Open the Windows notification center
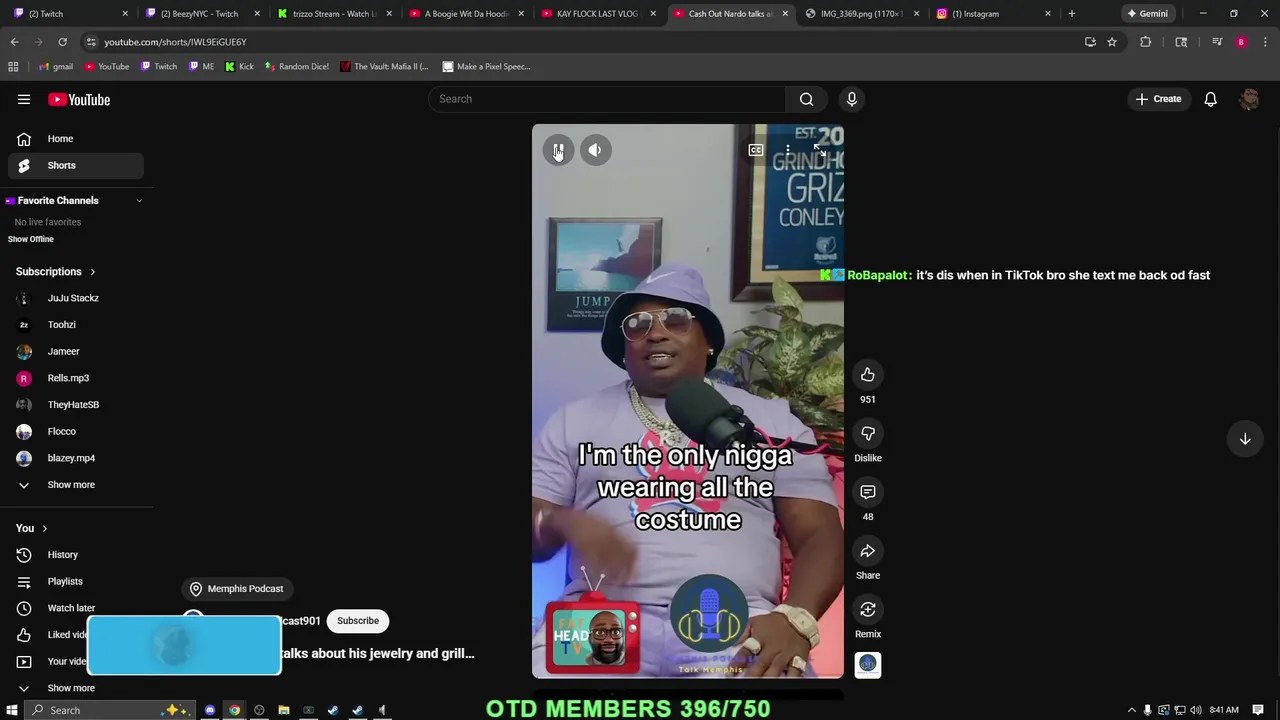 tap(1258, 710)
